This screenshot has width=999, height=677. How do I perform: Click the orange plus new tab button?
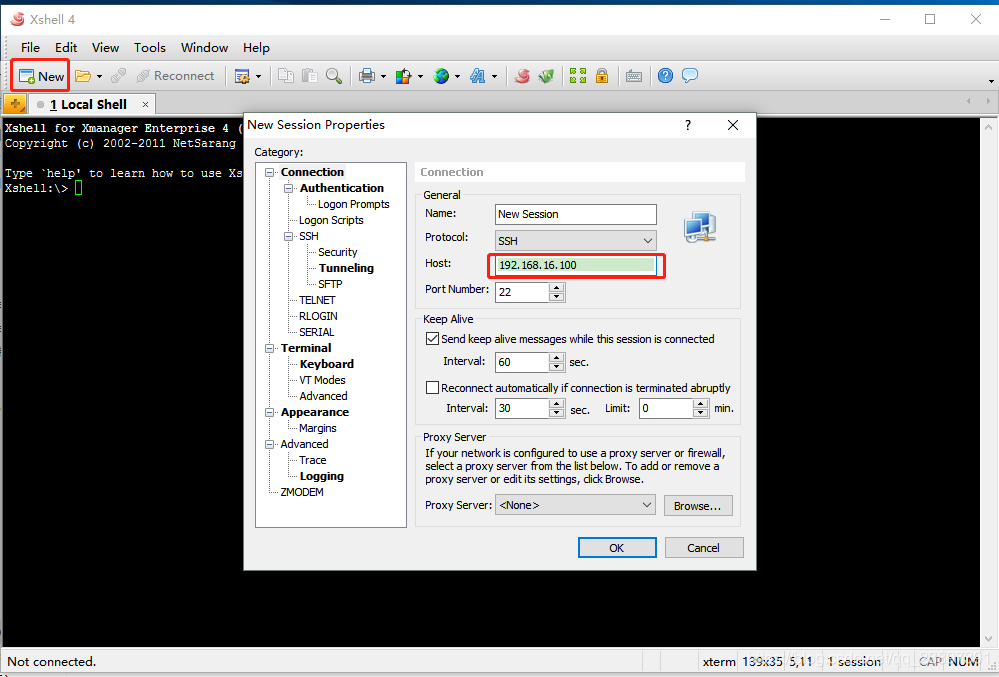pos(15,104)
